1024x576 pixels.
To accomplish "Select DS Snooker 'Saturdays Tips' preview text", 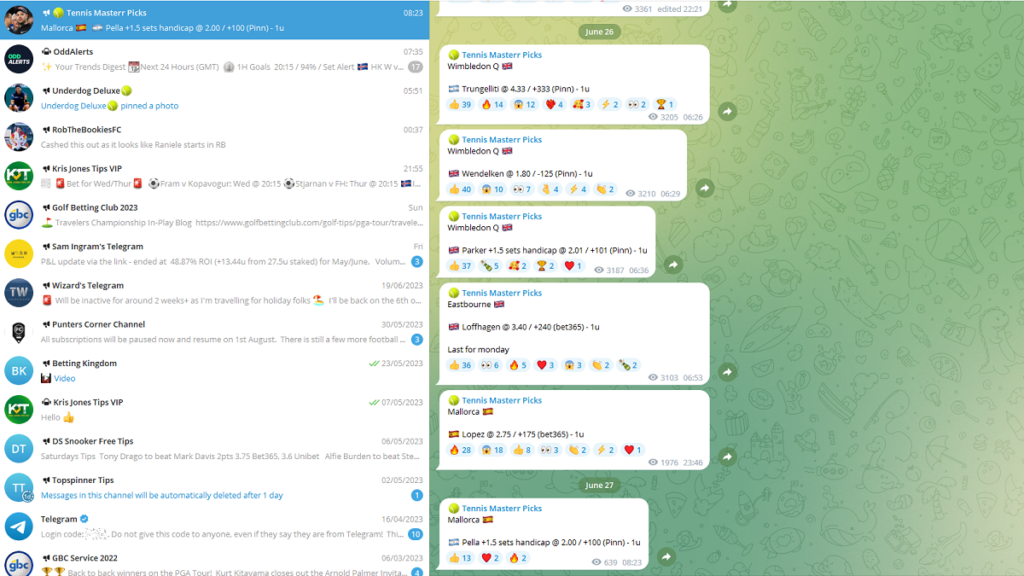I will (x=231, y=456).
